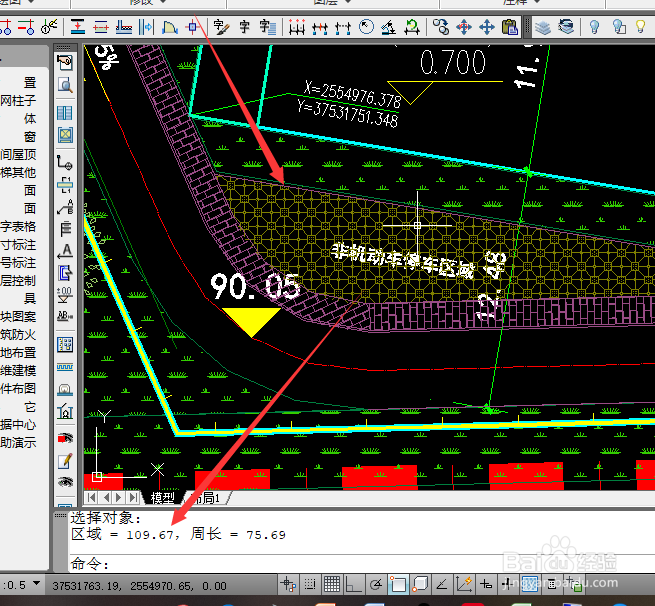
Task: Toggle grid display in status bar
Action: (x=332, y=584)
